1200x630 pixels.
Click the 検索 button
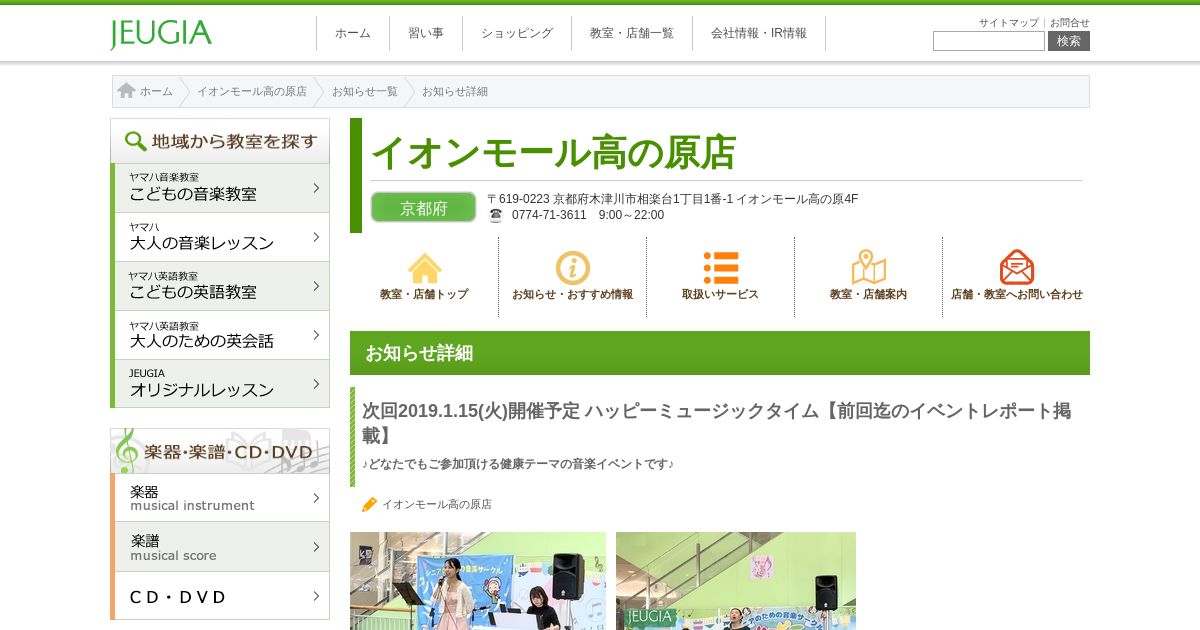(x=1069, y=41)
